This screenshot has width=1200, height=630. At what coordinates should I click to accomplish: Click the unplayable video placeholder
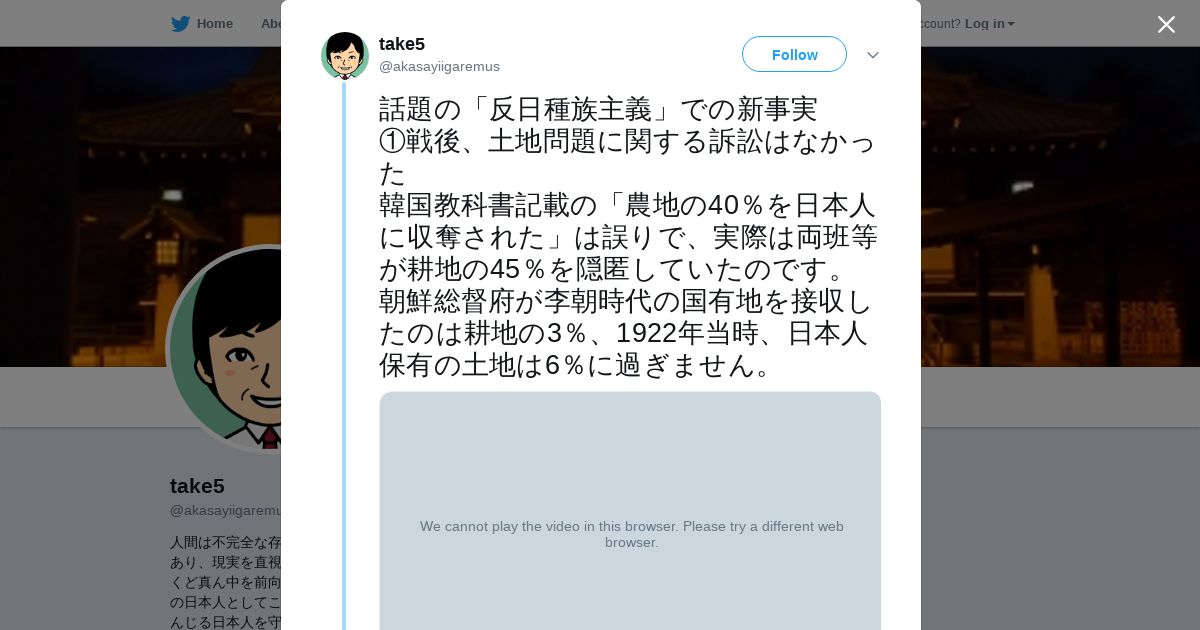coord(630,460)
